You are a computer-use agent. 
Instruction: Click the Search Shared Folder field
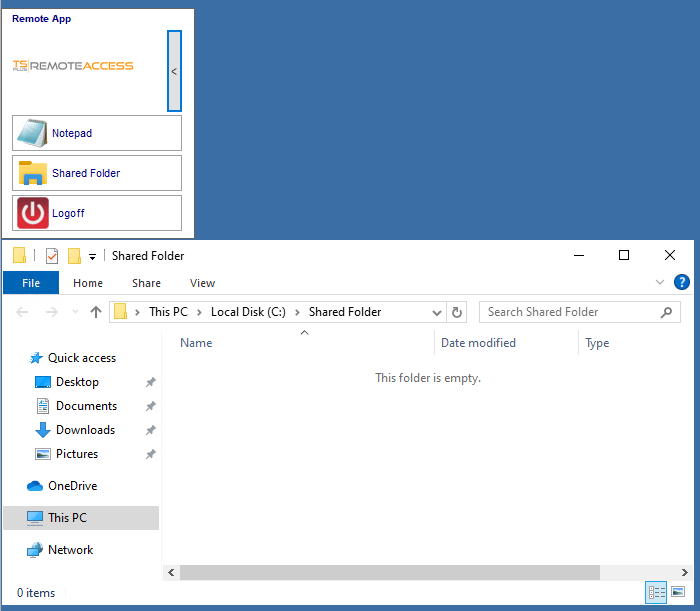pos(570,312)
